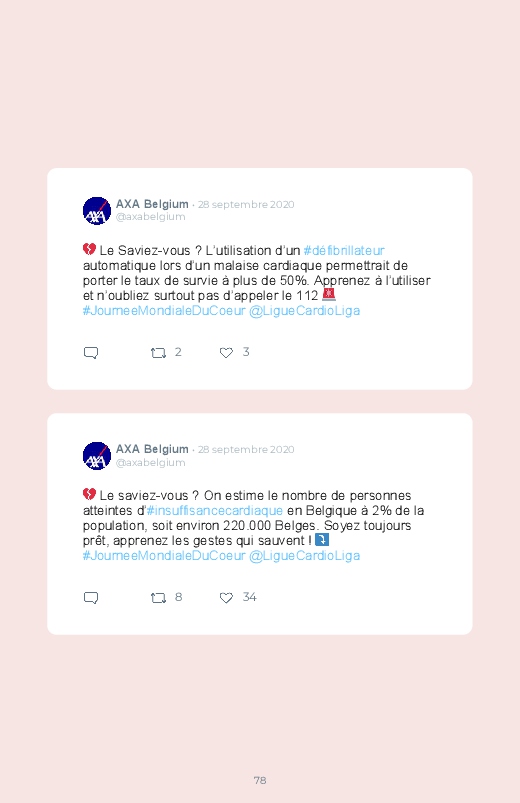This screenshot has height=803, width=520.
Task: Retweet the insuffisancecardiaque tweet
Action: 158,598
